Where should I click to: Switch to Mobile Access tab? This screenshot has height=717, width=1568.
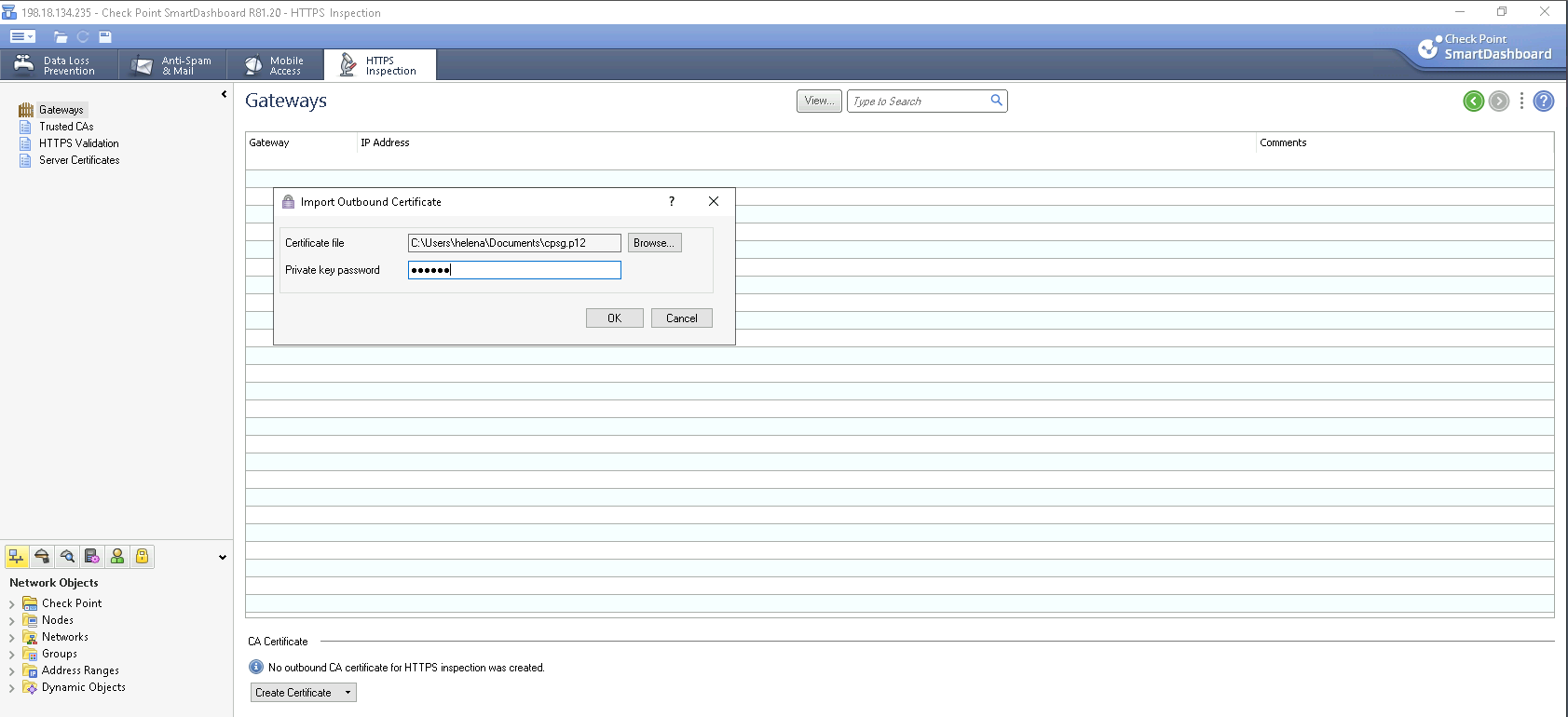(x=275, y=65)
